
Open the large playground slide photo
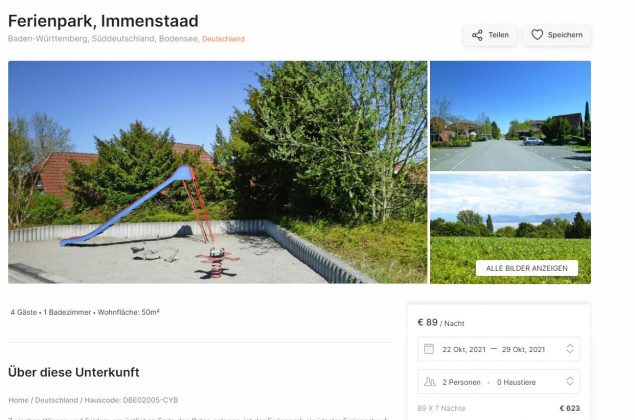[x=217, y=172]
